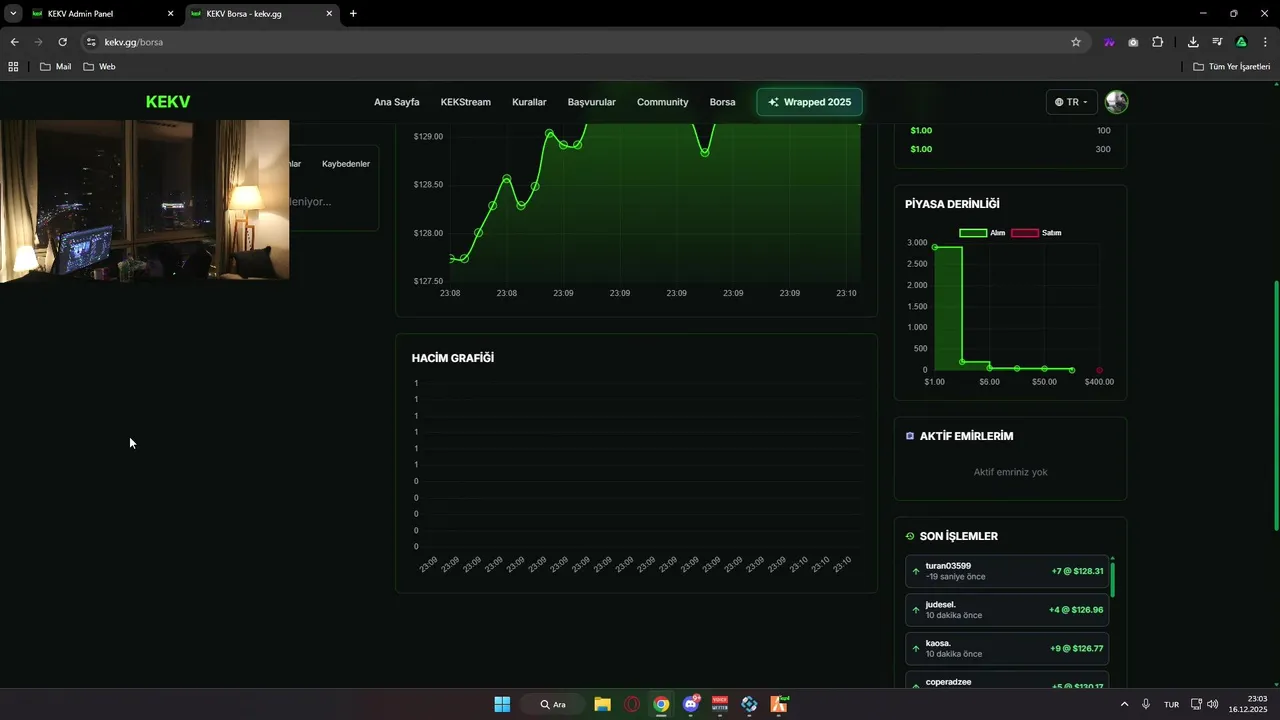Open the volume tray icon
Image resolution: width=1280 pixels, height=720 pixels.
pos(1213,704)
